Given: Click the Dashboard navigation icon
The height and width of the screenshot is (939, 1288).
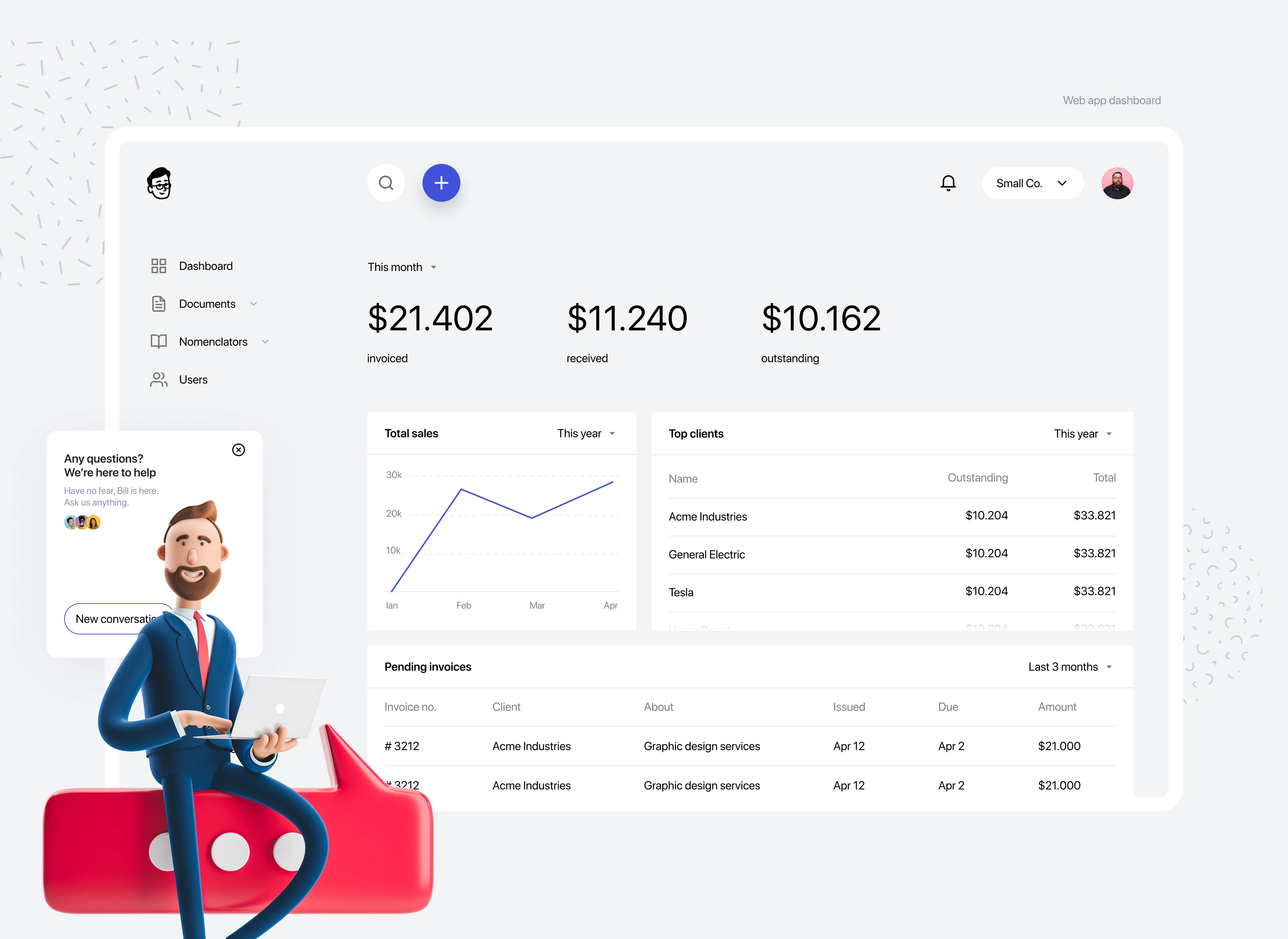Looking at the screenshot, I should (159, 265).
